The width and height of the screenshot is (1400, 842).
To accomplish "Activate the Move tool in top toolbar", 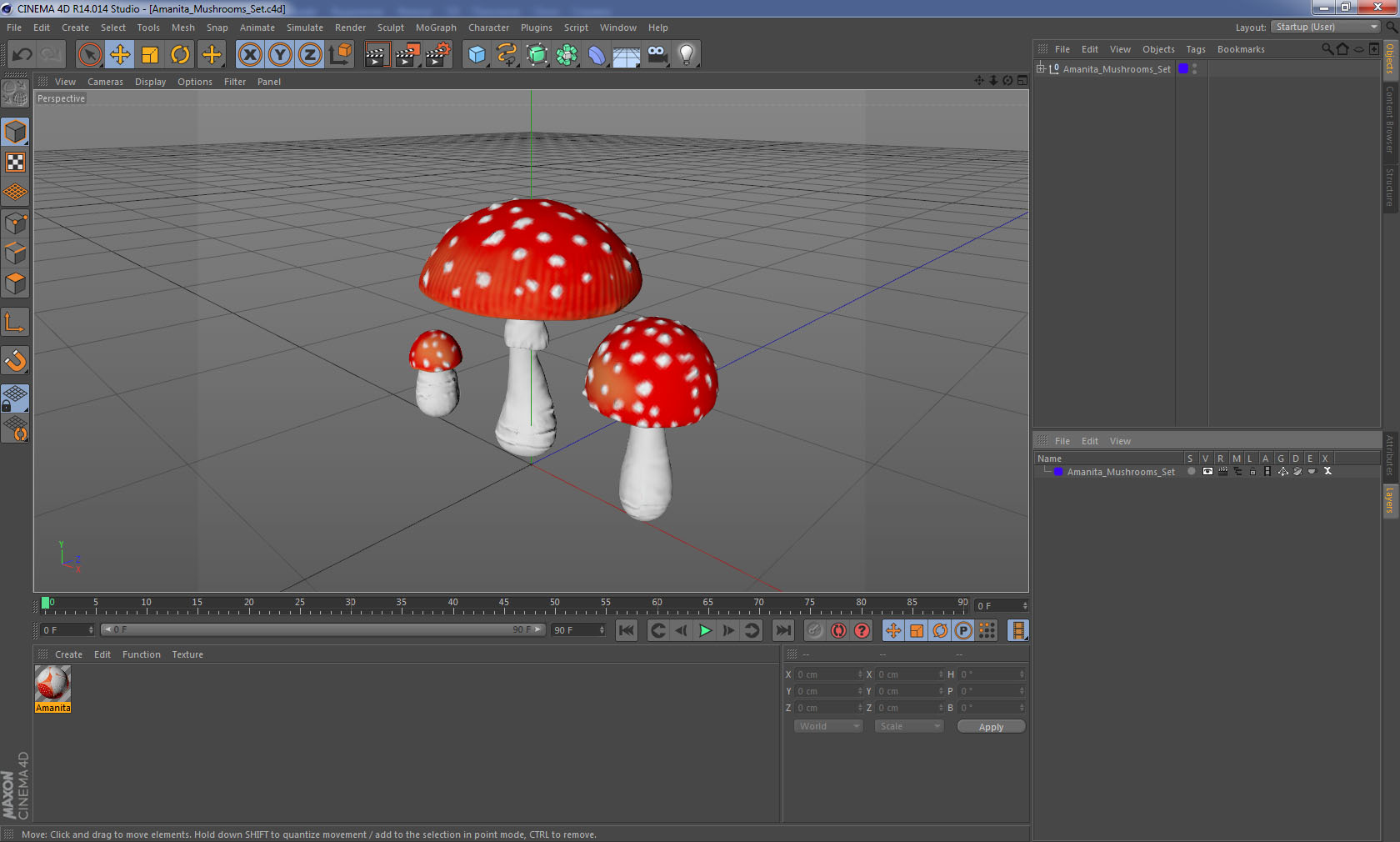I will coord(120,55).
